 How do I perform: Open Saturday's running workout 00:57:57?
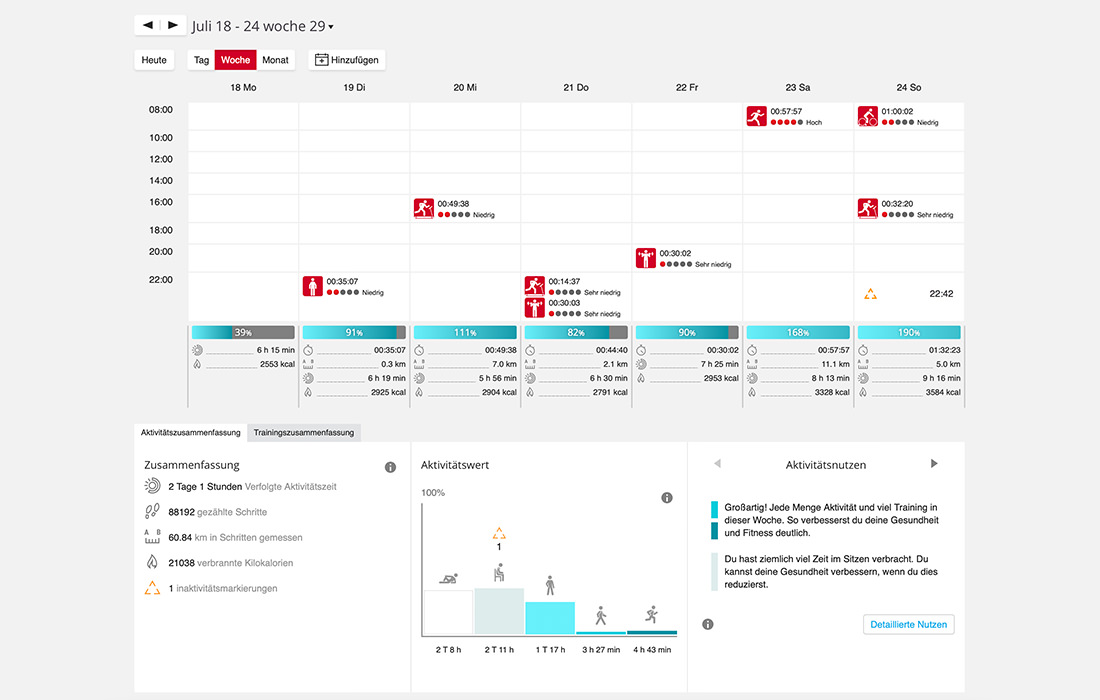pyautogui.click(x=756, y=116)
